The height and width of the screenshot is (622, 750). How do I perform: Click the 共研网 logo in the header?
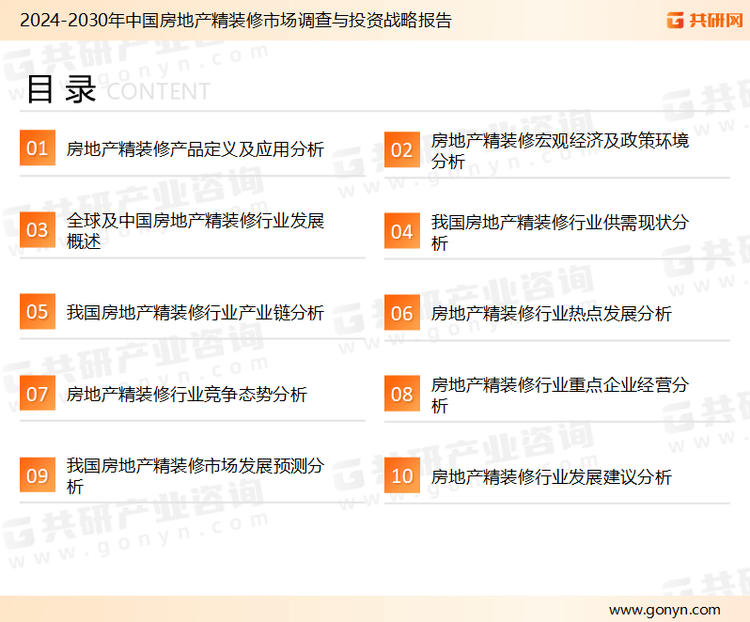tap(704, 20)
